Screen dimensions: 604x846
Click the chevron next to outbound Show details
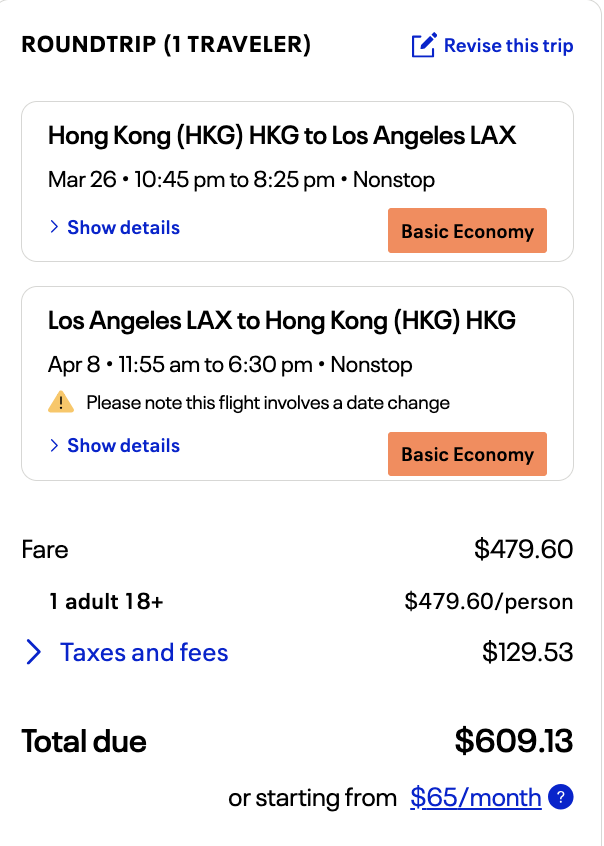[x=54, y=228]
